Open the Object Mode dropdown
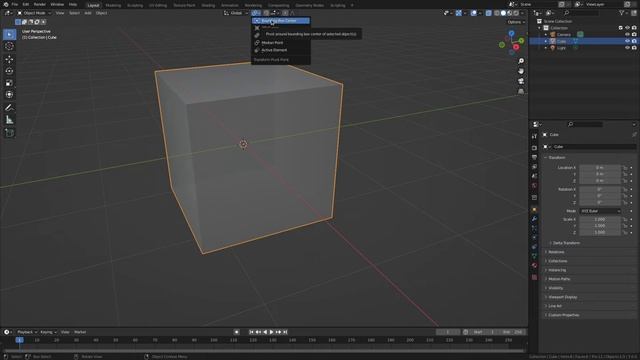 34,13
